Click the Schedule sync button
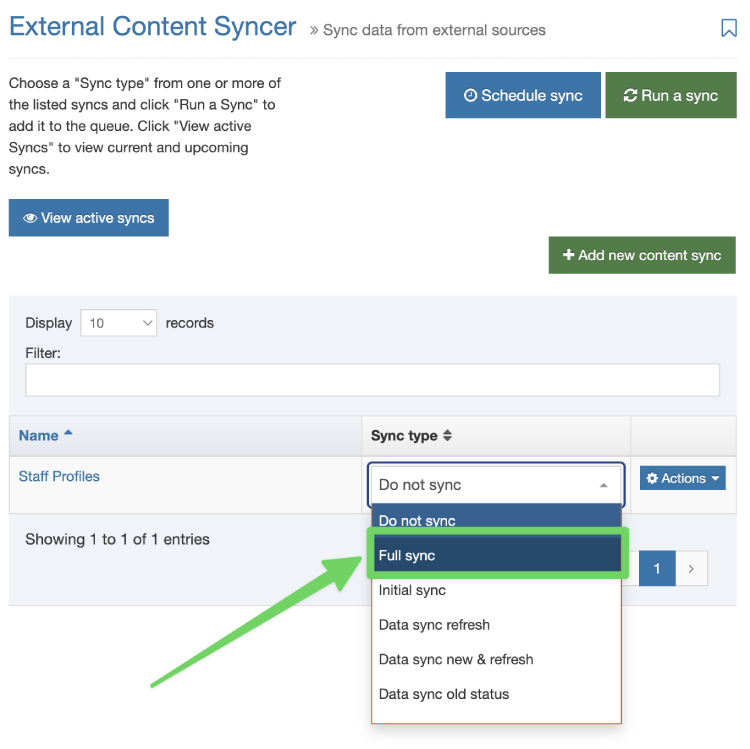 [x=523, y=95]
